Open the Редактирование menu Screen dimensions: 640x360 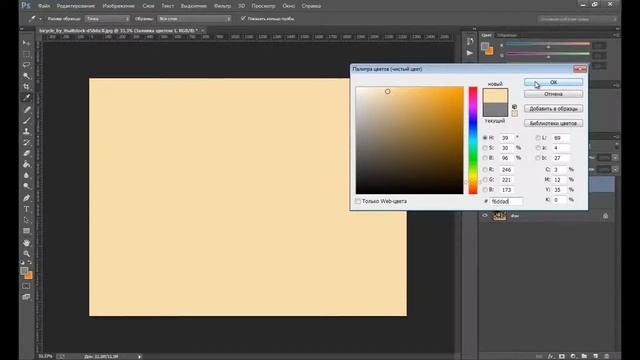tap(76, 6)
